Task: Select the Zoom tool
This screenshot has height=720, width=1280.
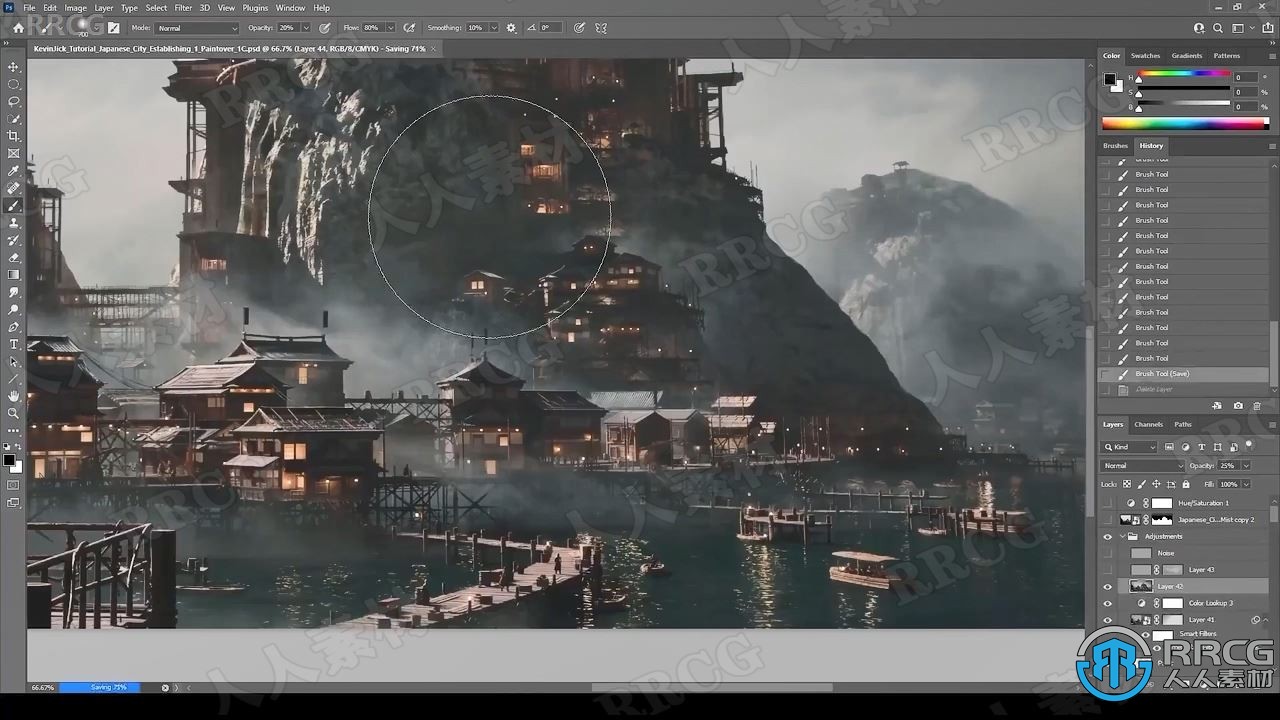Action: point(13,413)
